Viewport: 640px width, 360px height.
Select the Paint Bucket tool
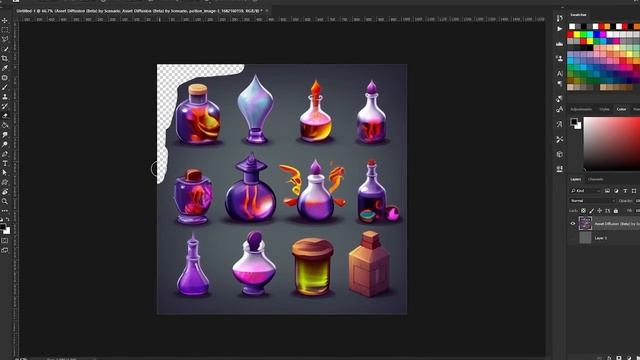[5, 125]
